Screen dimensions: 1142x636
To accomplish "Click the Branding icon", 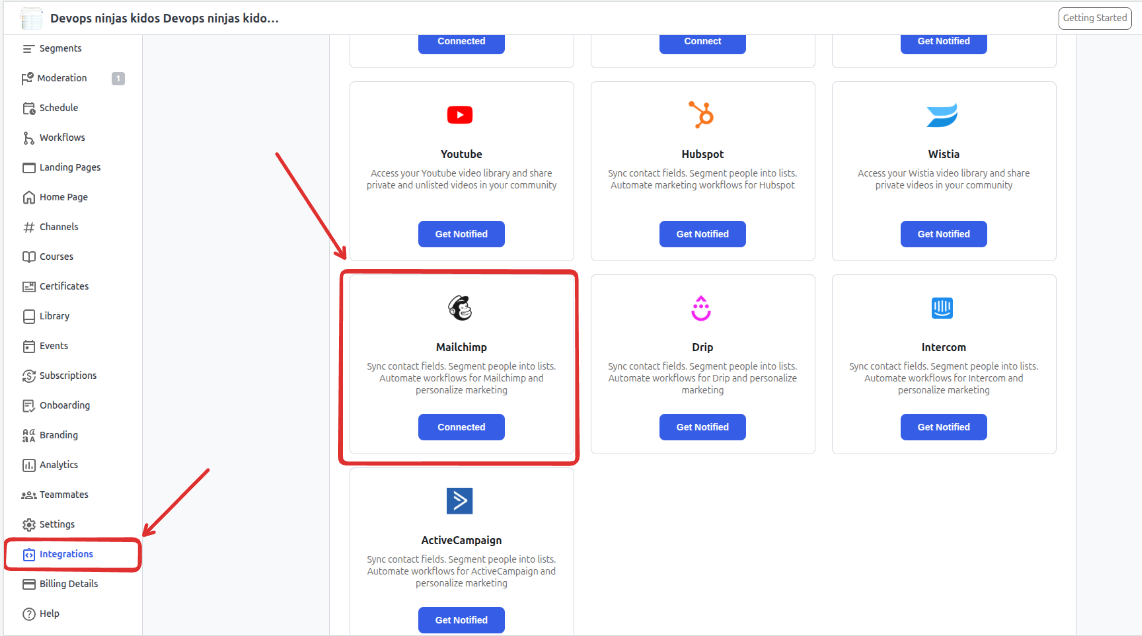I will pos(28,436).
